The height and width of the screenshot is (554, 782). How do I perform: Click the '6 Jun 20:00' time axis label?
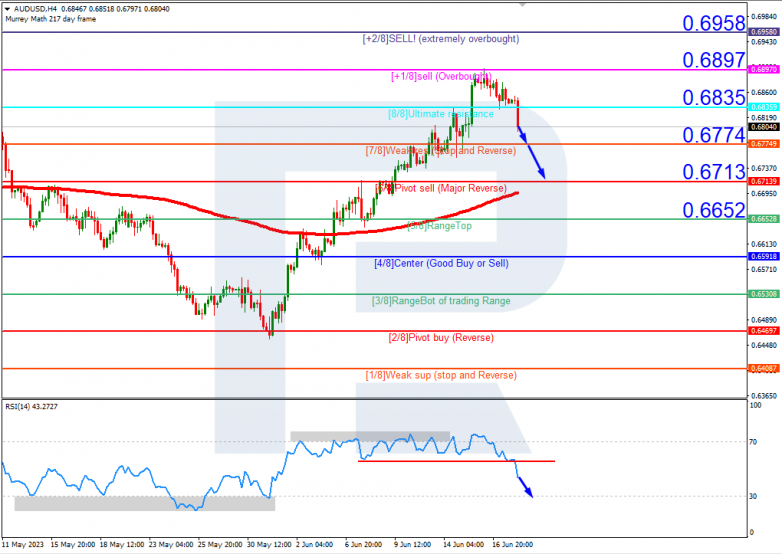pos(364,545)
